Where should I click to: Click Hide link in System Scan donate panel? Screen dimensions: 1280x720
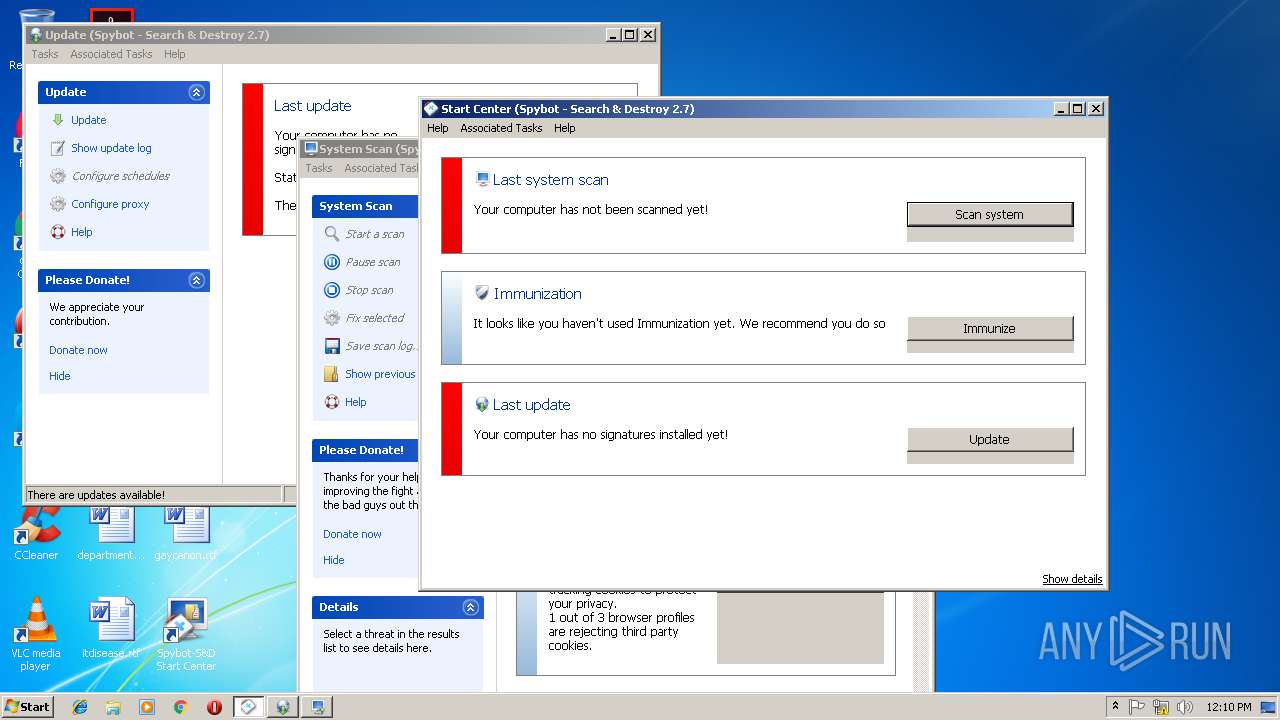[x=334, y=560]
